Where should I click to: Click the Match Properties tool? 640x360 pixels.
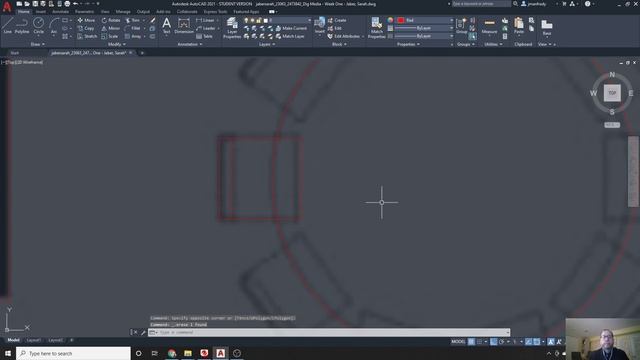coord(376,28)
